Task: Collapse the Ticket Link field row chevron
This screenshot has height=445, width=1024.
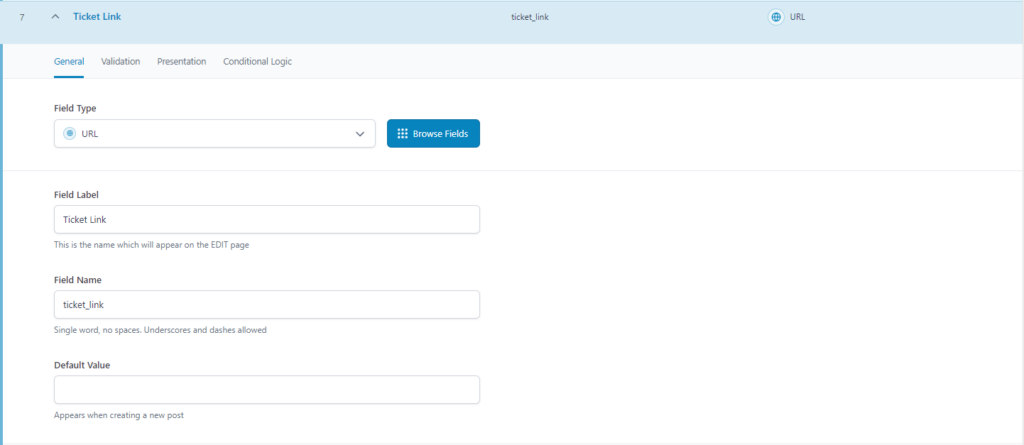Action: (56, 18)
